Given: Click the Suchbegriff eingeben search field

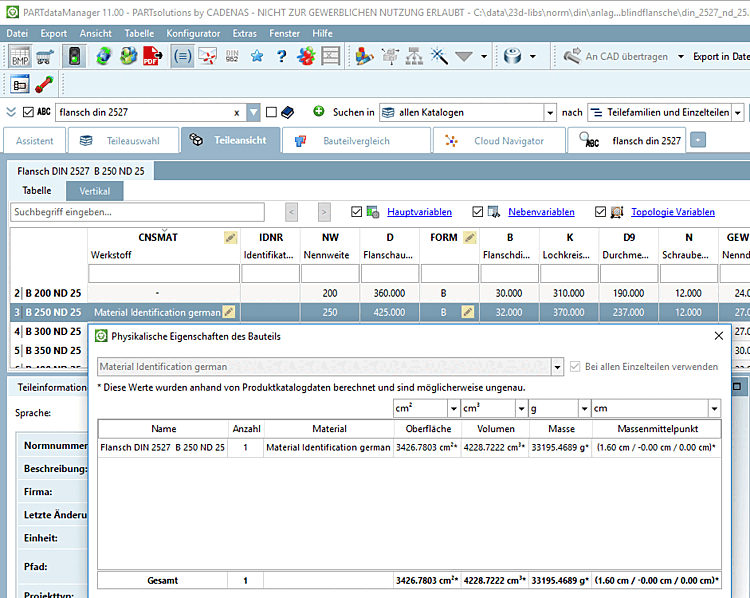Looking at the screenshot, I should pyautogui.click(x=137, y=212).
